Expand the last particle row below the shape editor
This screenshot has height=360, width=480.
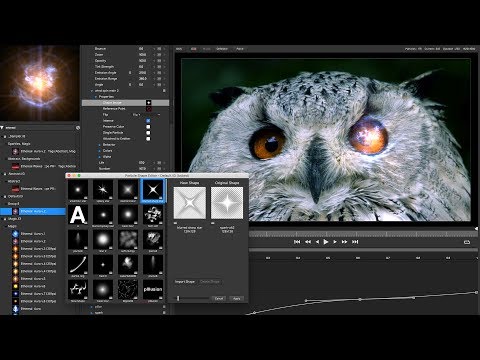(92, 313)
